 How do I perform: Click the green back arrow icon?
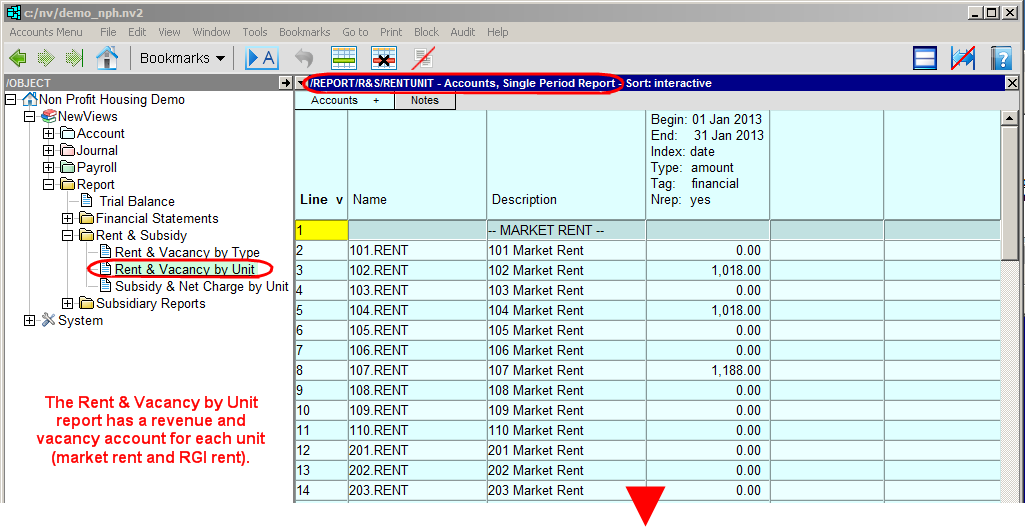[18, 58]
